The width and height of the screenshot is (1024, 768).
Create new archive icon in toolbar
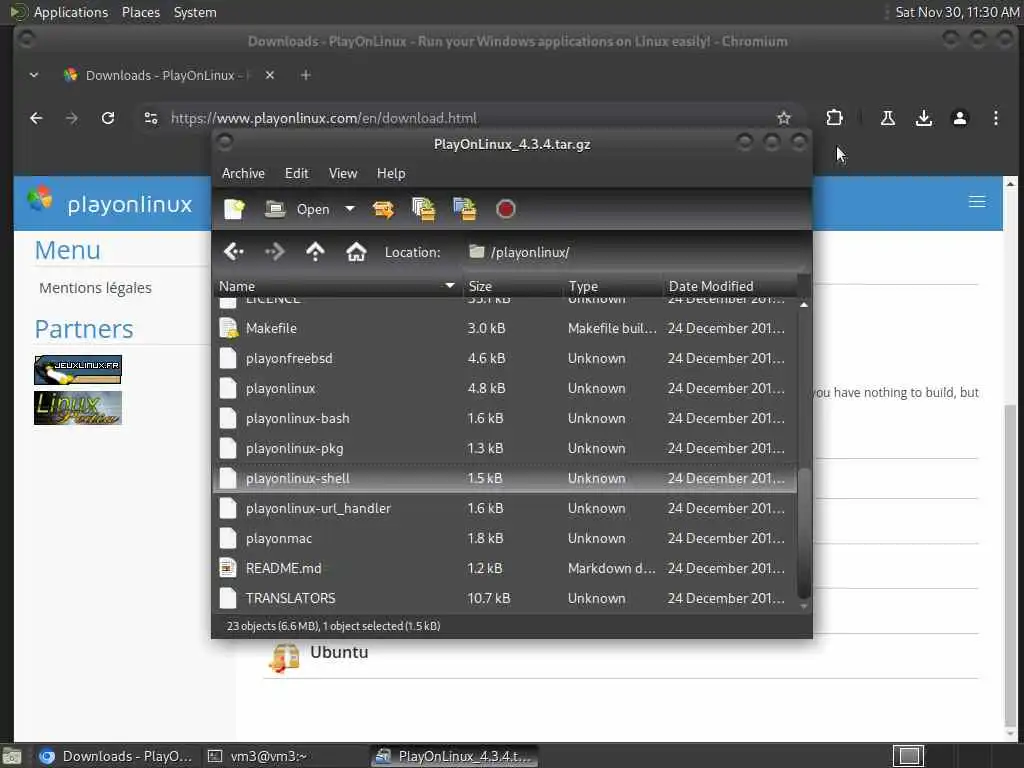(234, 209)
